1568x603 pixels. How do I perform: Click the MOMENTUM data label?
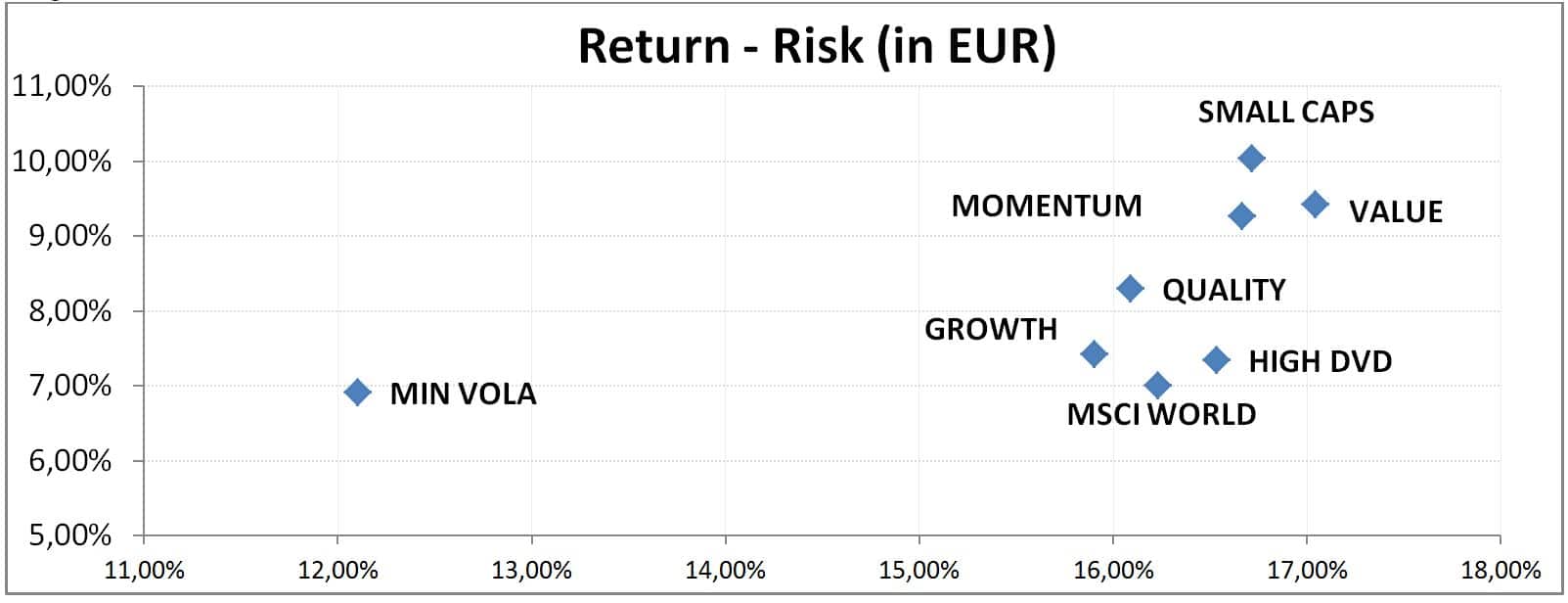point(1047,206)
